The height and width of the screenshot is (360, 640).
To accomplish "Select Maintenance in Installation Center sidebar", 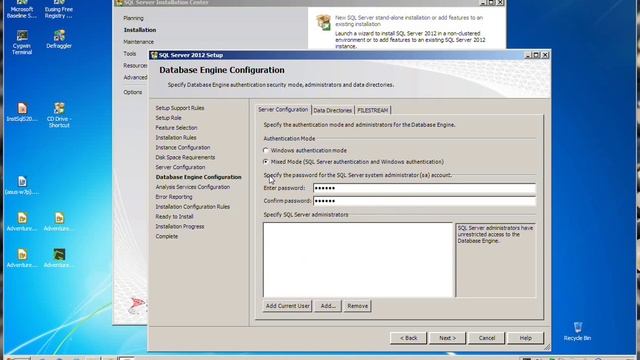I will pos(139,42).
